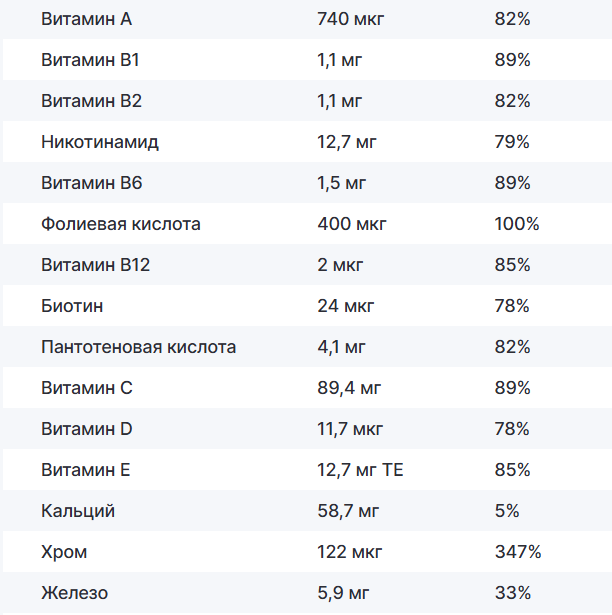Screen dimensions: 612x615
Task: Select the Фолиевая кислота text
Action: pyautogui.click(x=121, y=224)
